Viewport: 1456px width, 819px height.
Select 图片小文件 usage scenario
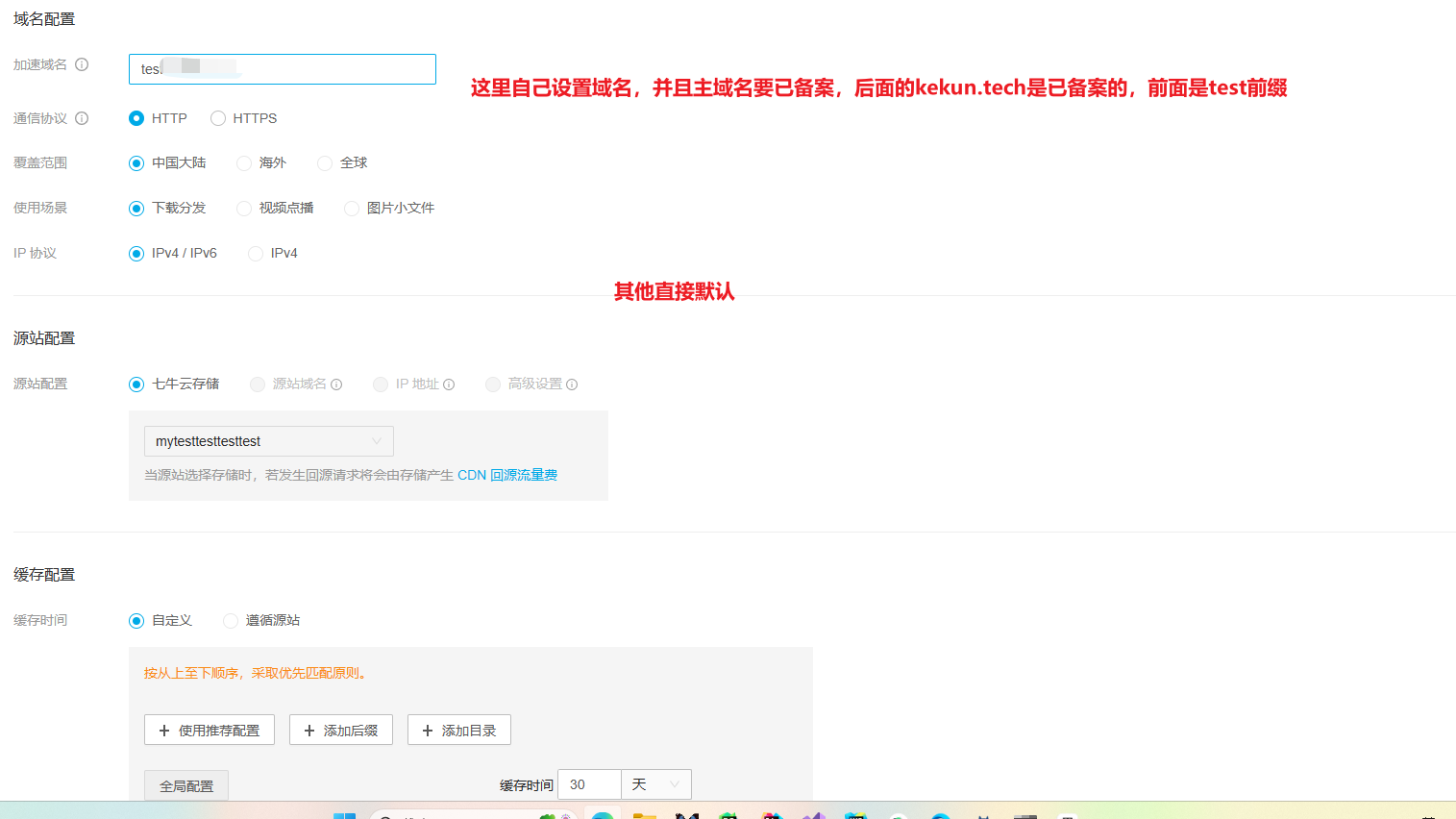coord(352,209)
